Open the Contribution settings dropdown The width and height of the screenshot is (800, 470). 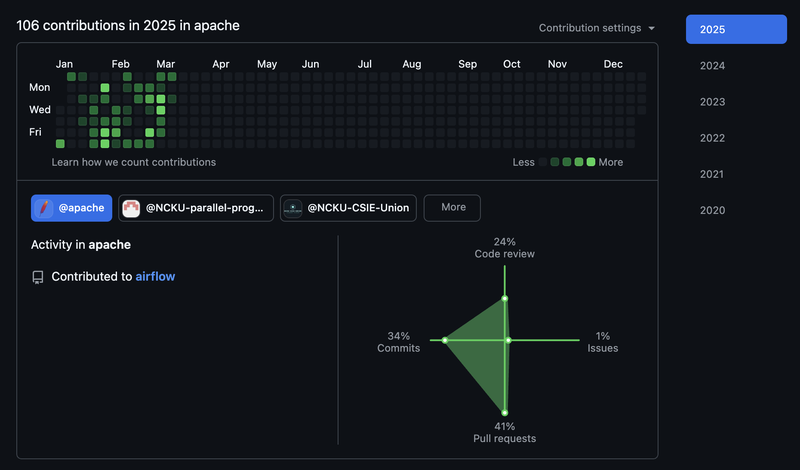[x=596, y=28]
